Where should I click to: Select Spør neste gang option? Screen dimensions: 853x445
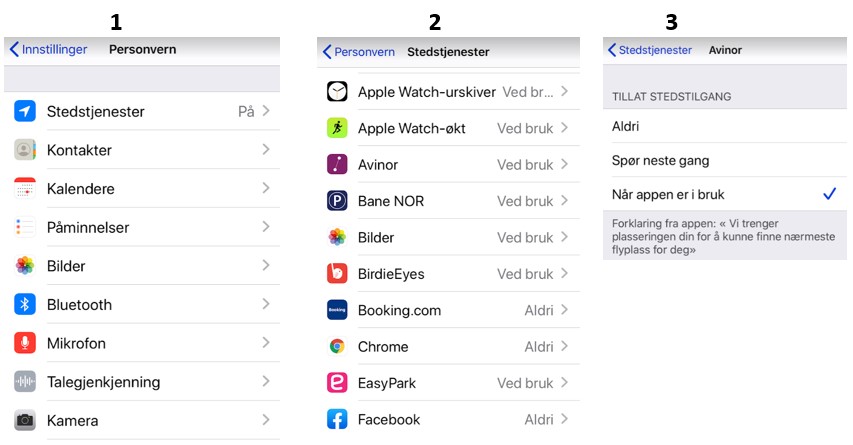725,160
